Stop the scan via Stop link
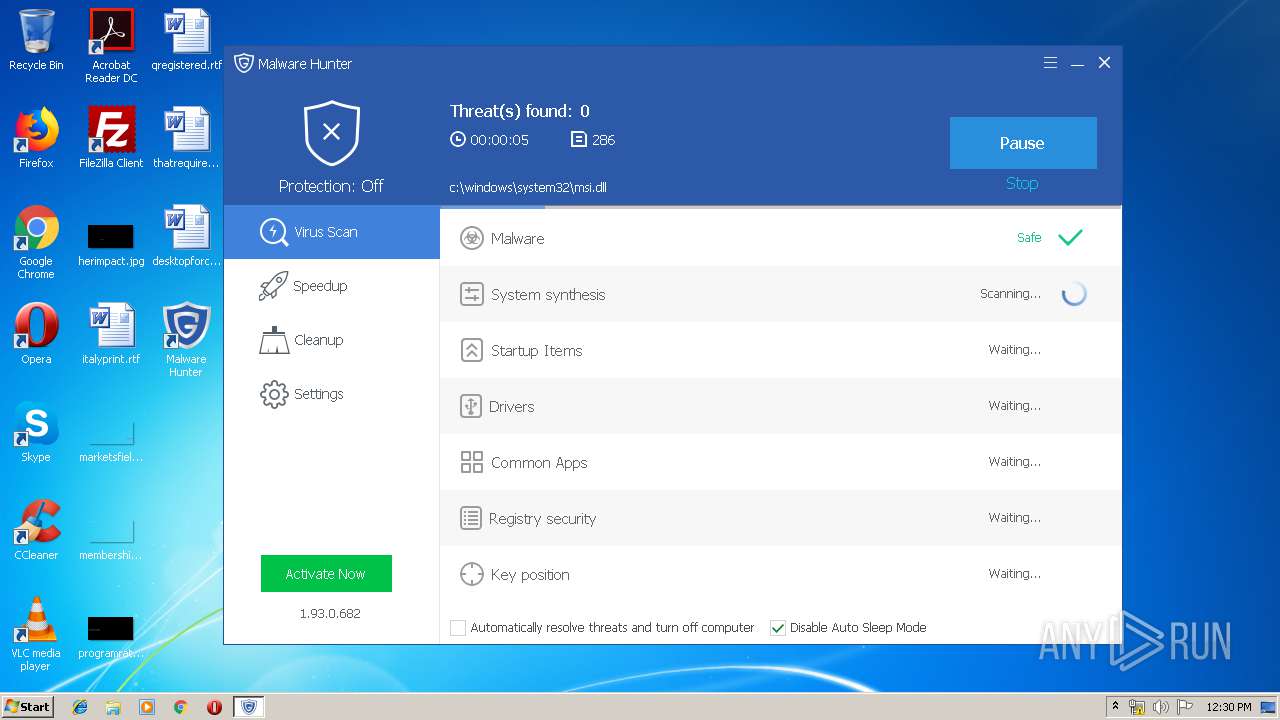This screenshot has height=720, width=1280. [1022, 184]
